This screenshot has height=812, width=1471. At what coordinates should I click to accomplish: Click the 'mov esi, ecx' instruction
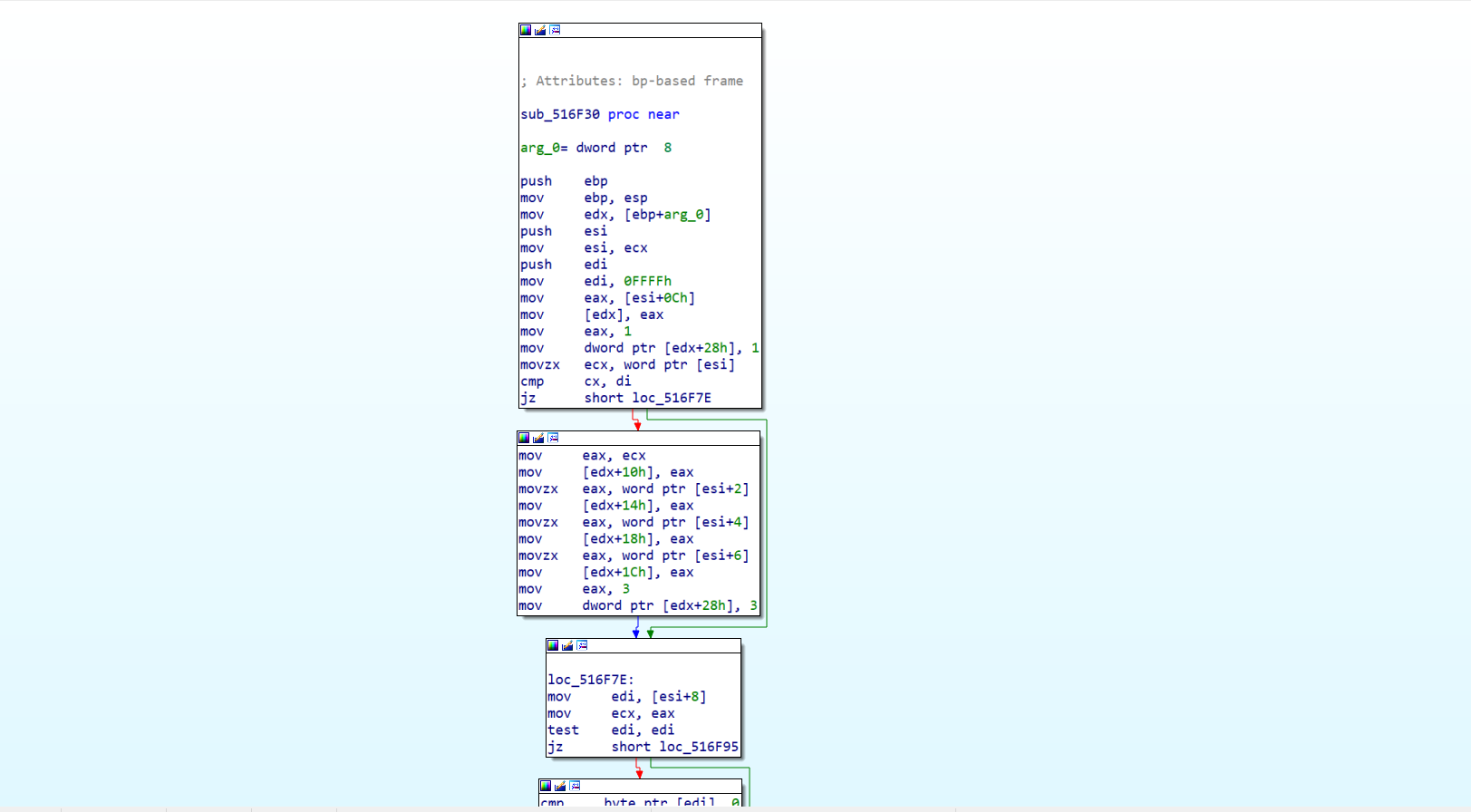(584, 248)
